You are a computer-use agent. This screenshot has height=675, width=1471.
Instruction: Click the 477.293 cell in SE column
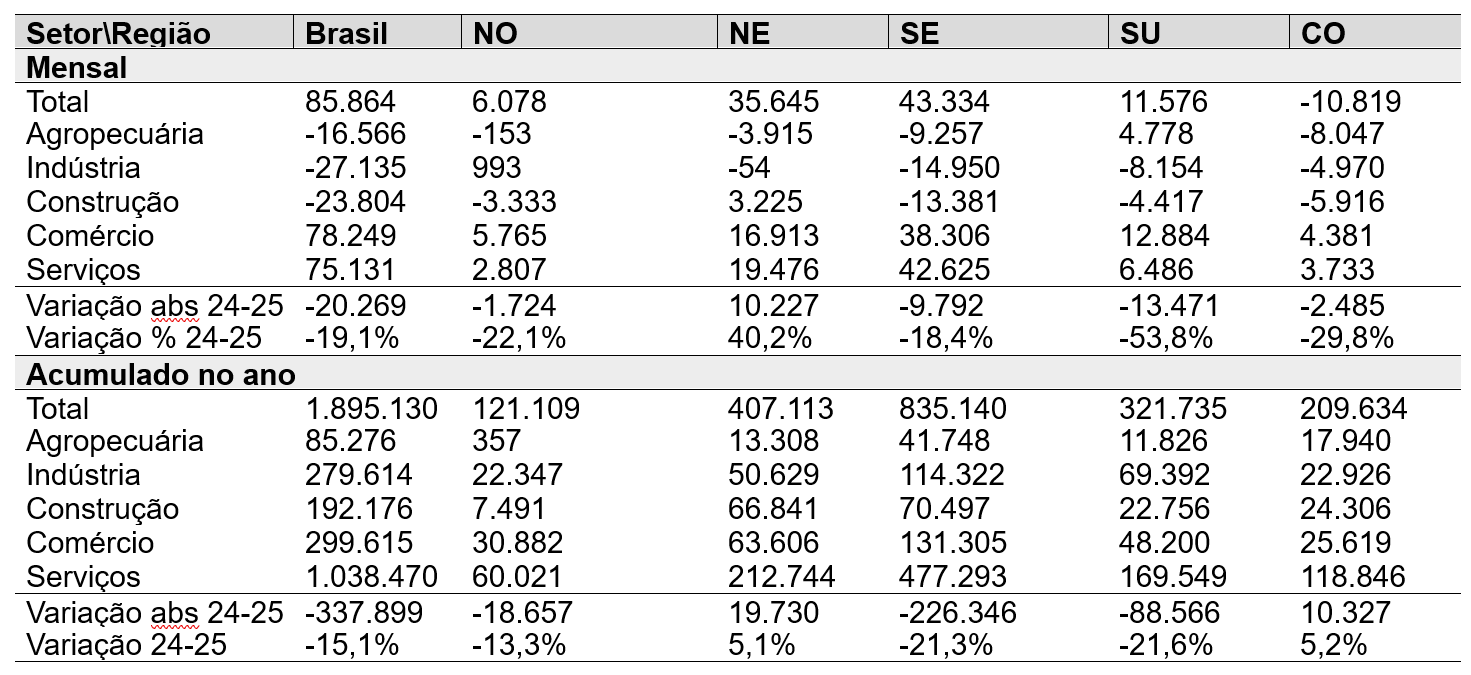[x=945, y=577]
